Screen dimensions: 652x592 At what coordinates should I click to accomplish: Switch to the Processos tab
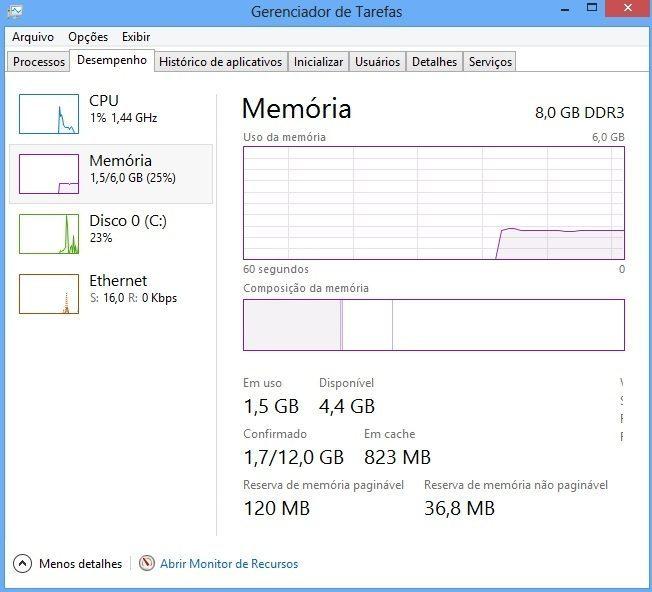[x=39, y=62]
